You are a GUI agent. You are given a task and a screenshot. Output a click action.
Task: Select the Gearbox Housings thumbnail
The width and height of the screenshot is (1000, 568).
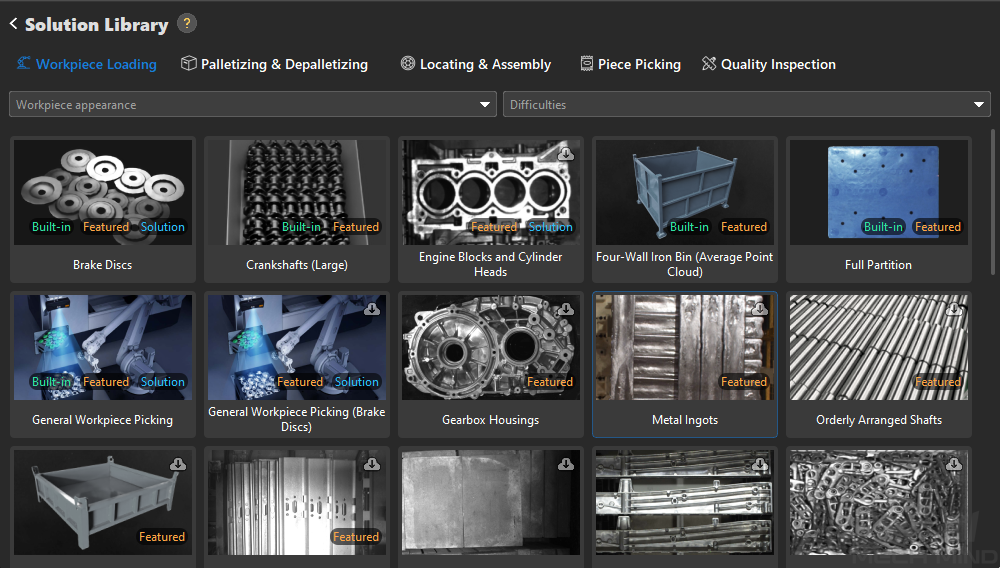491,347
